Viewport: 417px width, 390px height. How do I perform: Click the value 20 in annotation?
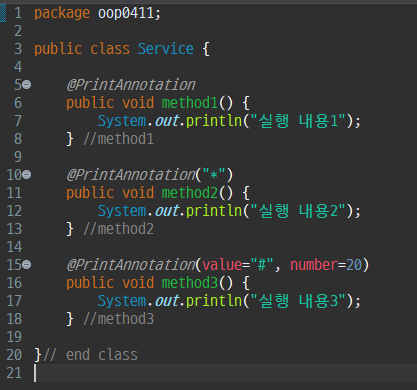click(x=354, y=265)
